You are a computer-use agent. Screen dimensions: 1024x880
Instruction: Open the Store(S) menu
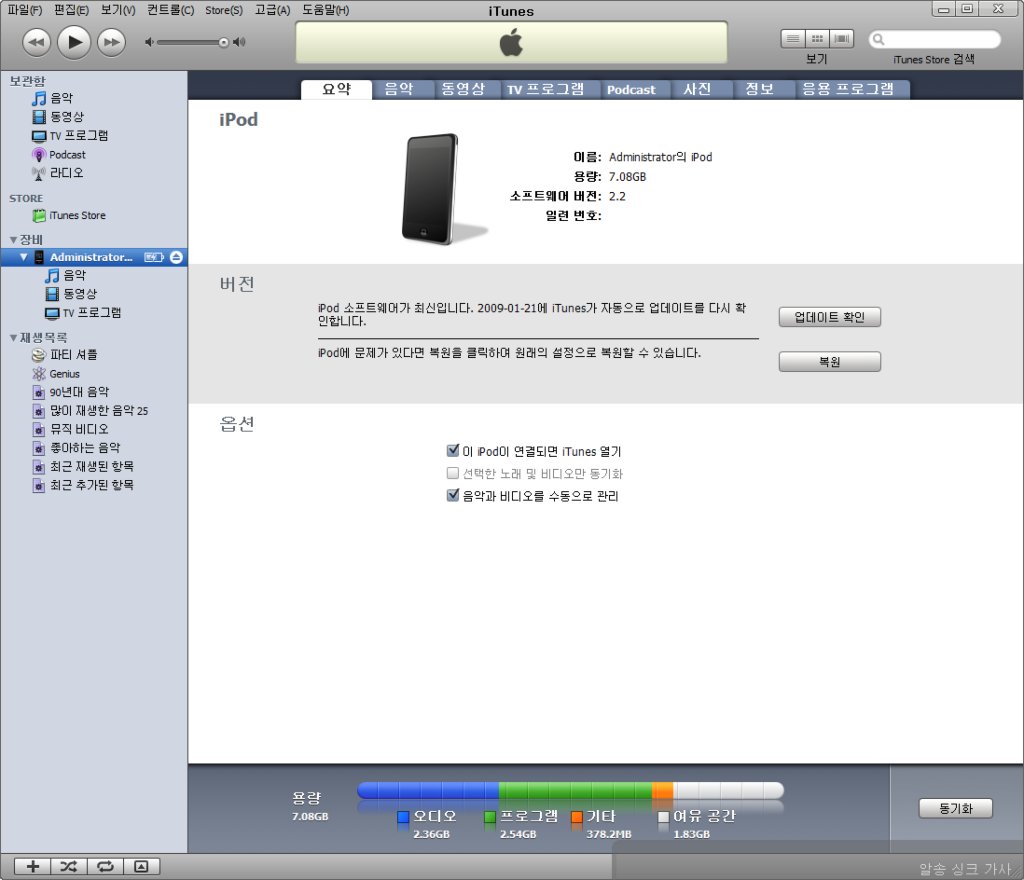(224, 10)
